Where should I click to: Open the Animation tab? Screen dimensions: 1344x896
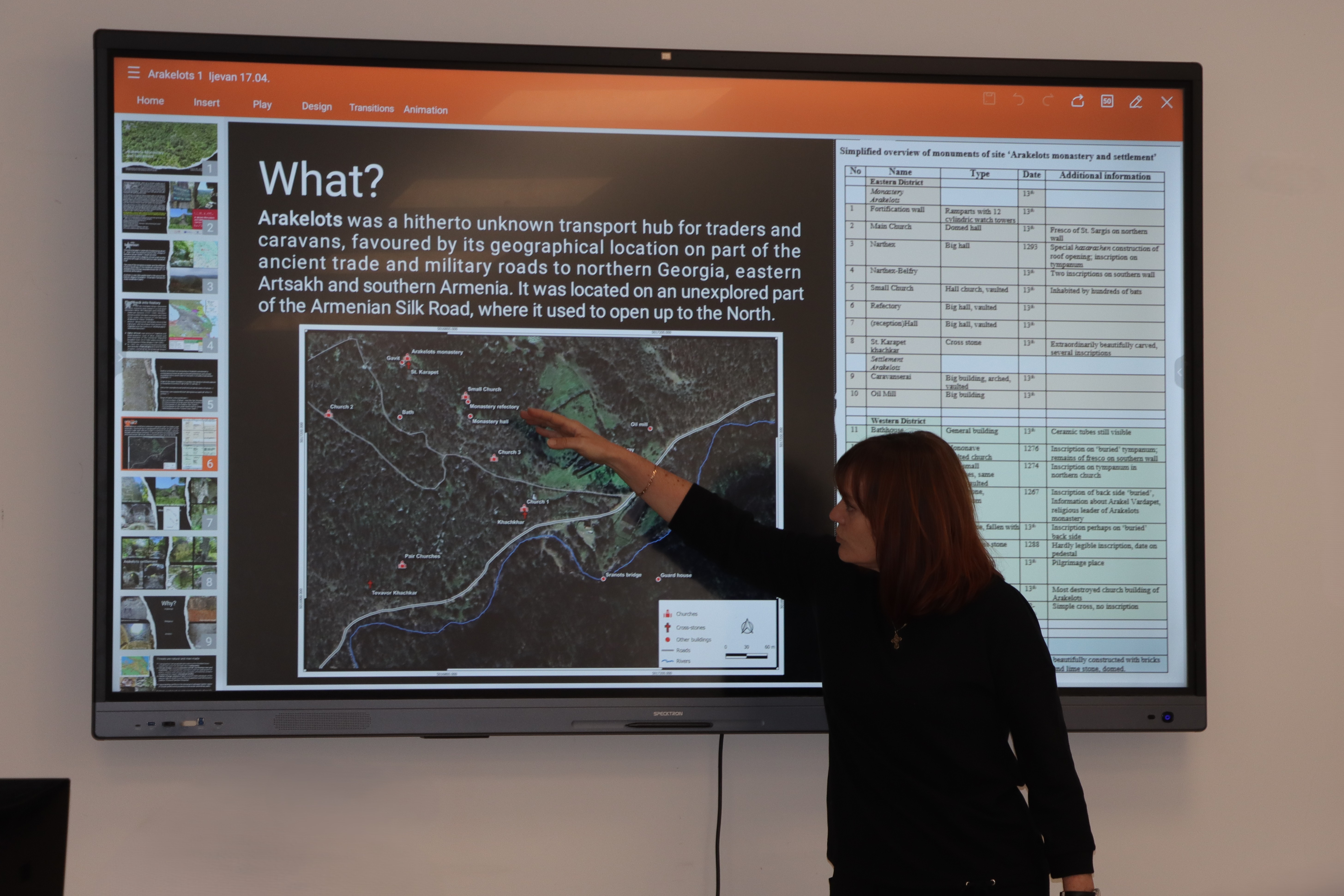426,110
